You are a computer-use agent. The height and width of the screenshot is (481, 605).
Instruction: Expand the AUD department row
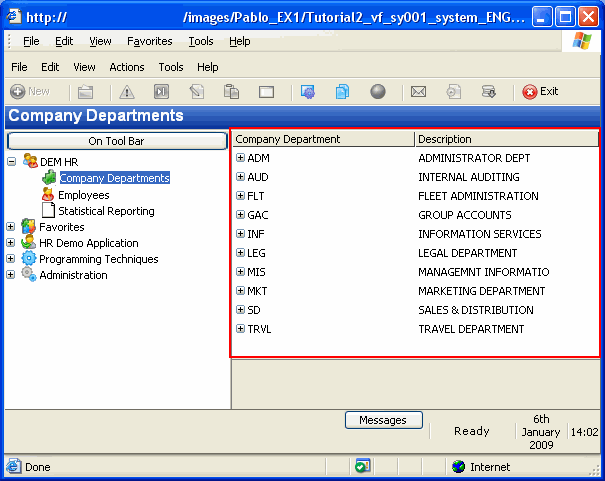pyautogui.click(x=240, y=177)
